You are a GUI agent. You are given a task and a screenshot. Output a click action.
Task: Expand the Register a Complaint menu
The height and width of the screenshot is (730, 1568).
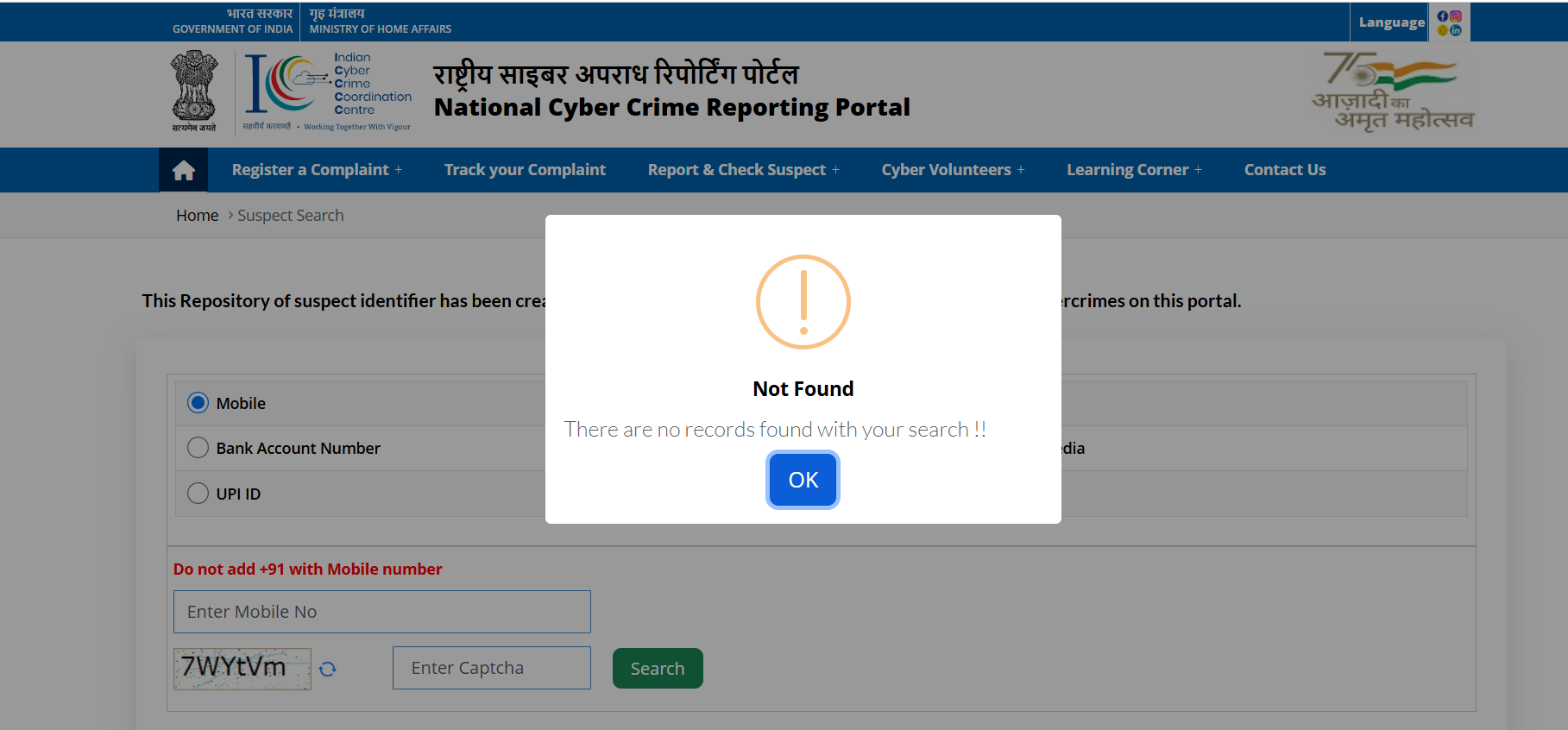(317, 170)
